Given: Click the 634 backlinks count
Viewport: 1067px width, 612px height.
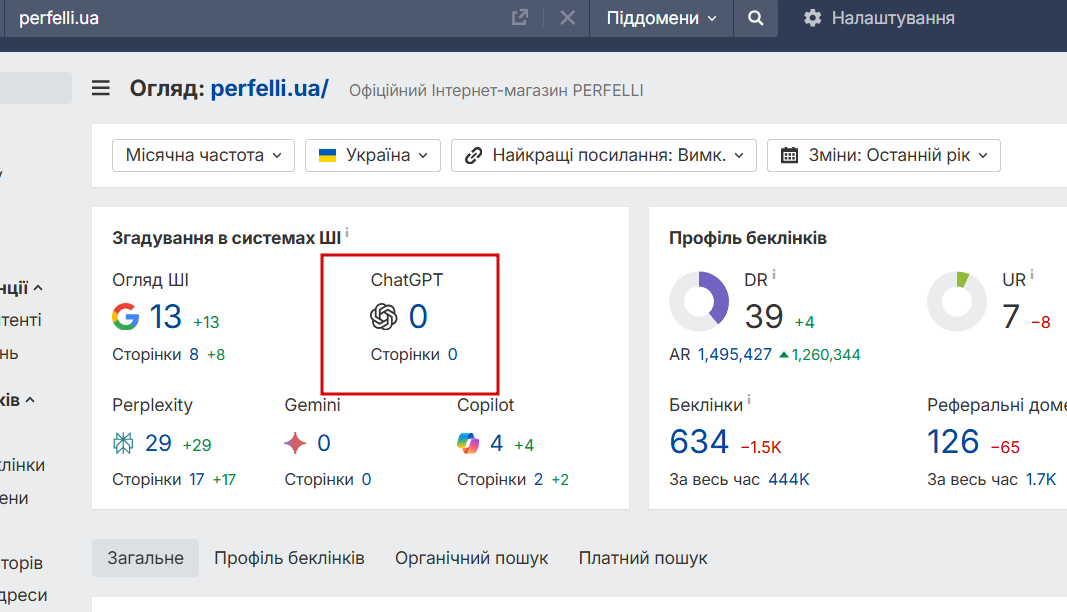Looking at the screenshot, I should pyautogui.click(x=699, y=442).
